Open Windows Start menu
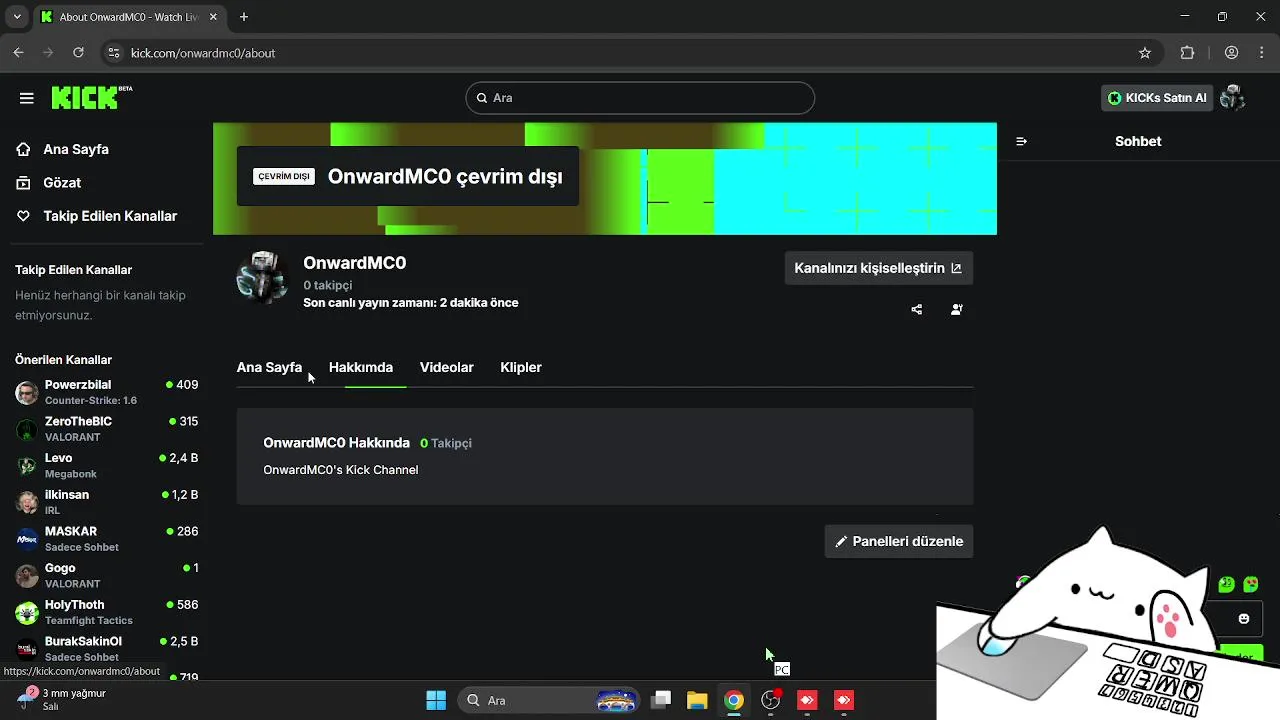Viewport: 1280px width, 720px height. (x=436, y=700)
